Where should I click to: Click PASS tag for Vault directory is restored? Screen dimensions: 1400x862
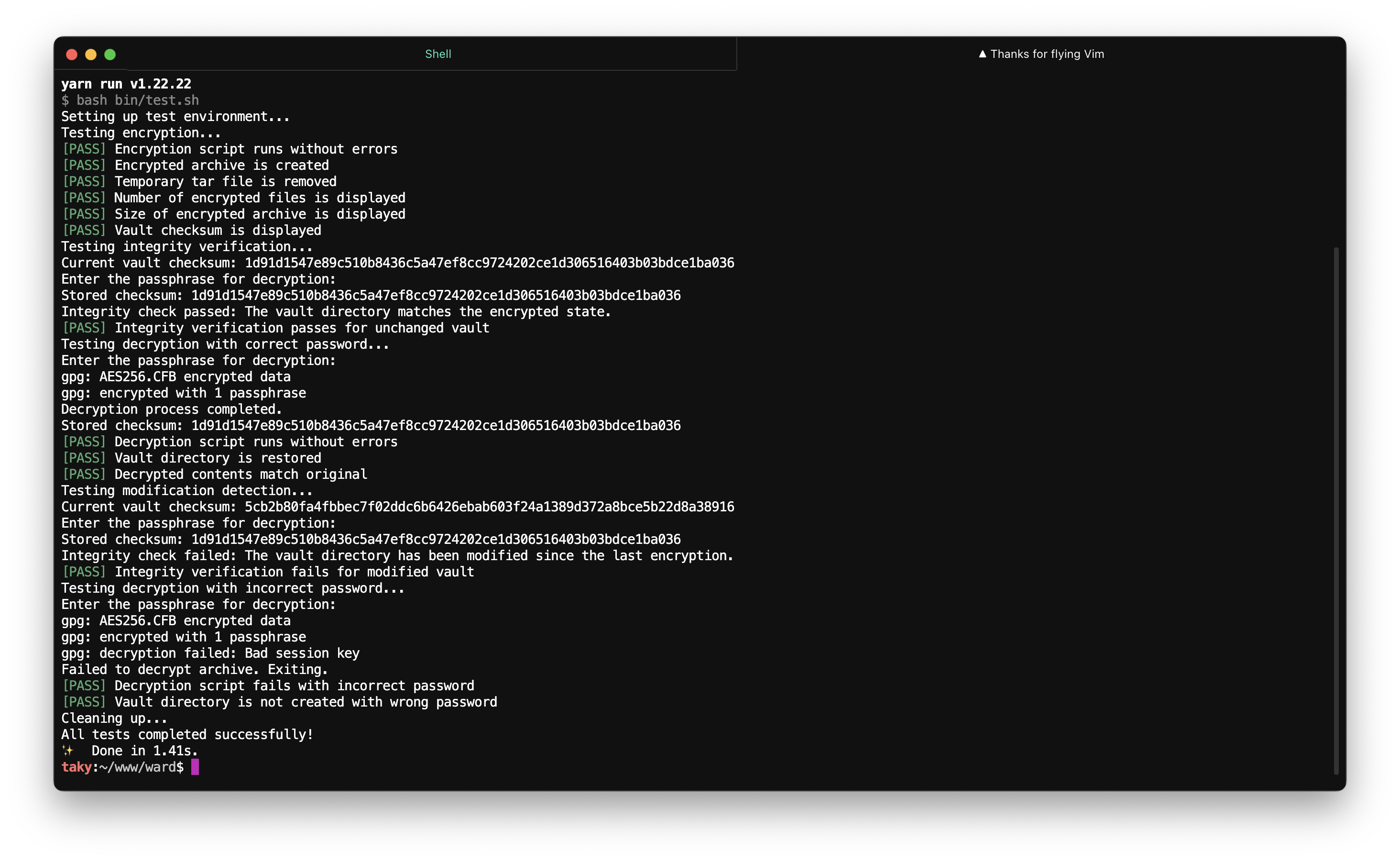(x=84, y=458)
